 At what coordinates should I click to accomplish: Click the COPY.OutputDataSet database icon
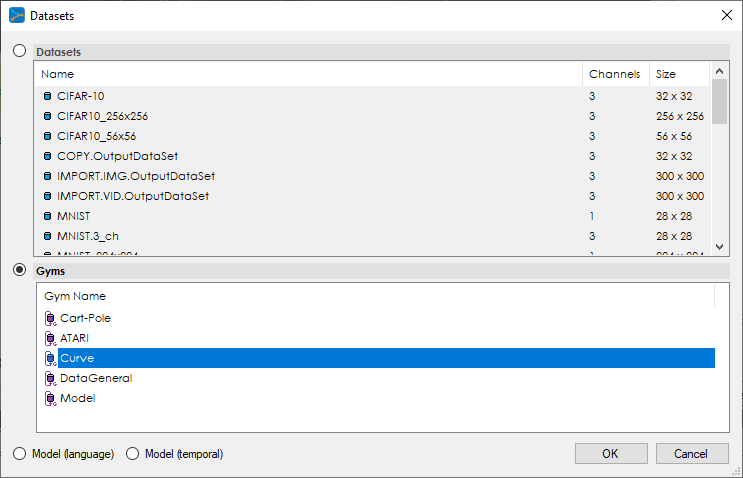(x=47, y=156)
